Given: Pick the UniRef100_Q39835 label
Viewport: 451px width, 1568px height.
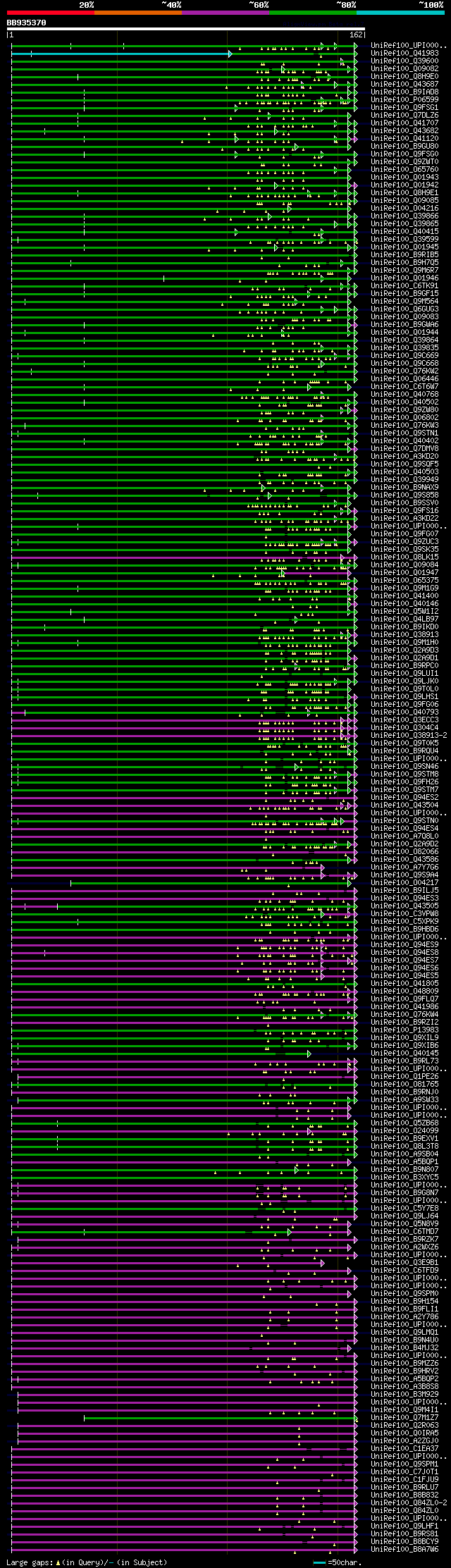Looking at the screenshot, I should pyautogui.click(x=404, y=348).
